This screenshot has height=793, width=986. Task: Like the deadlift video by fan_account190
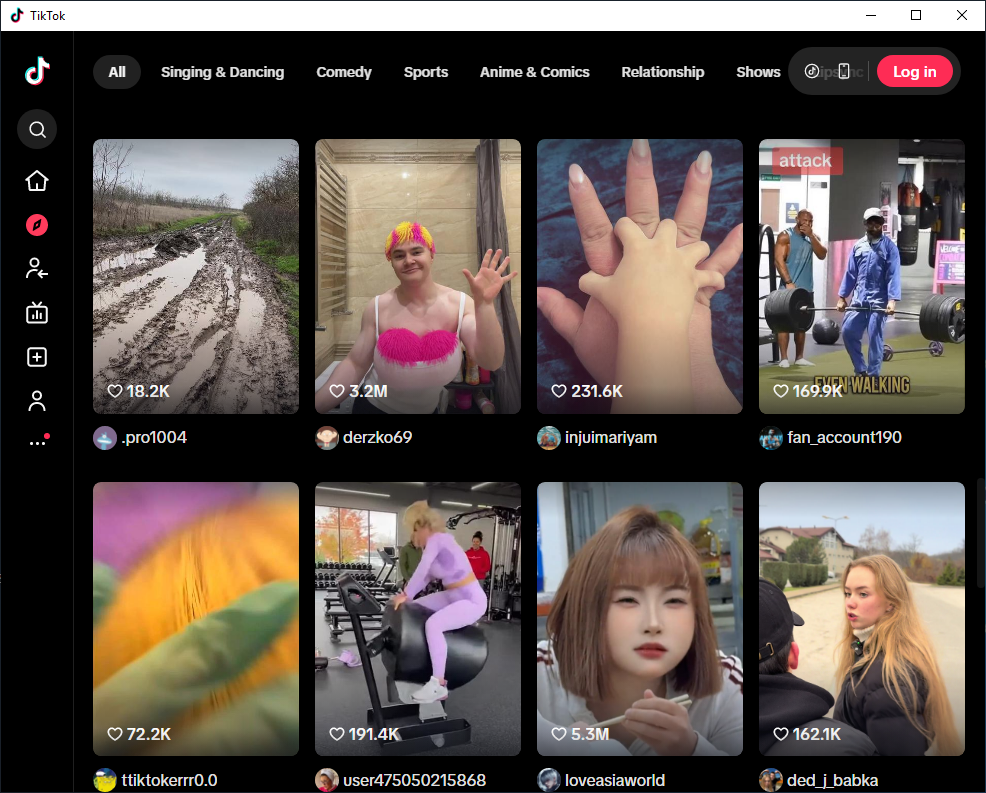pyautogui.click(x=780, y=391)
